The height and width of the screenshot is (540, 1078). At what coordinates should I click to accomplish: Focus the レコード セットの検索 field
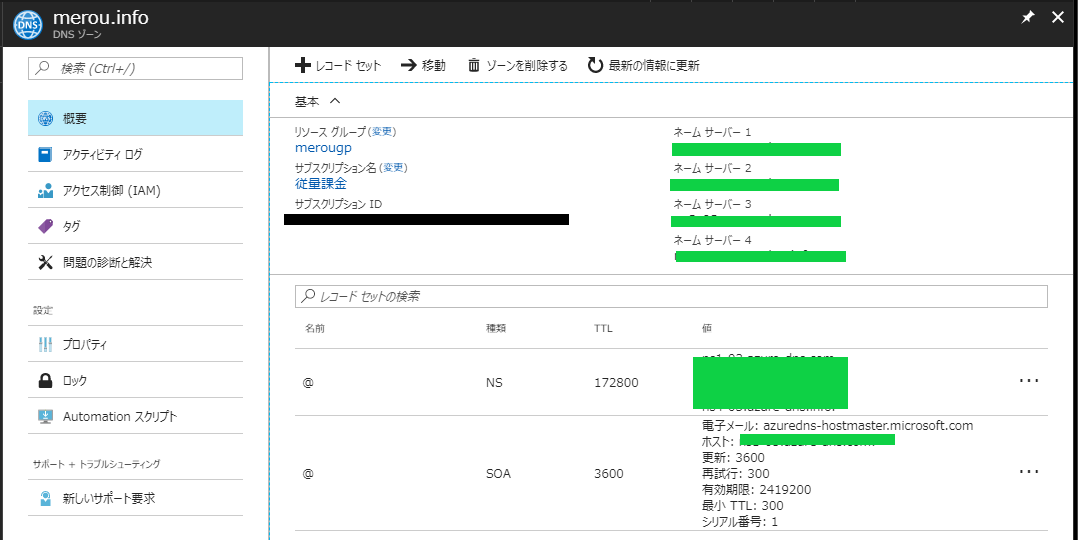coord(671,296)
